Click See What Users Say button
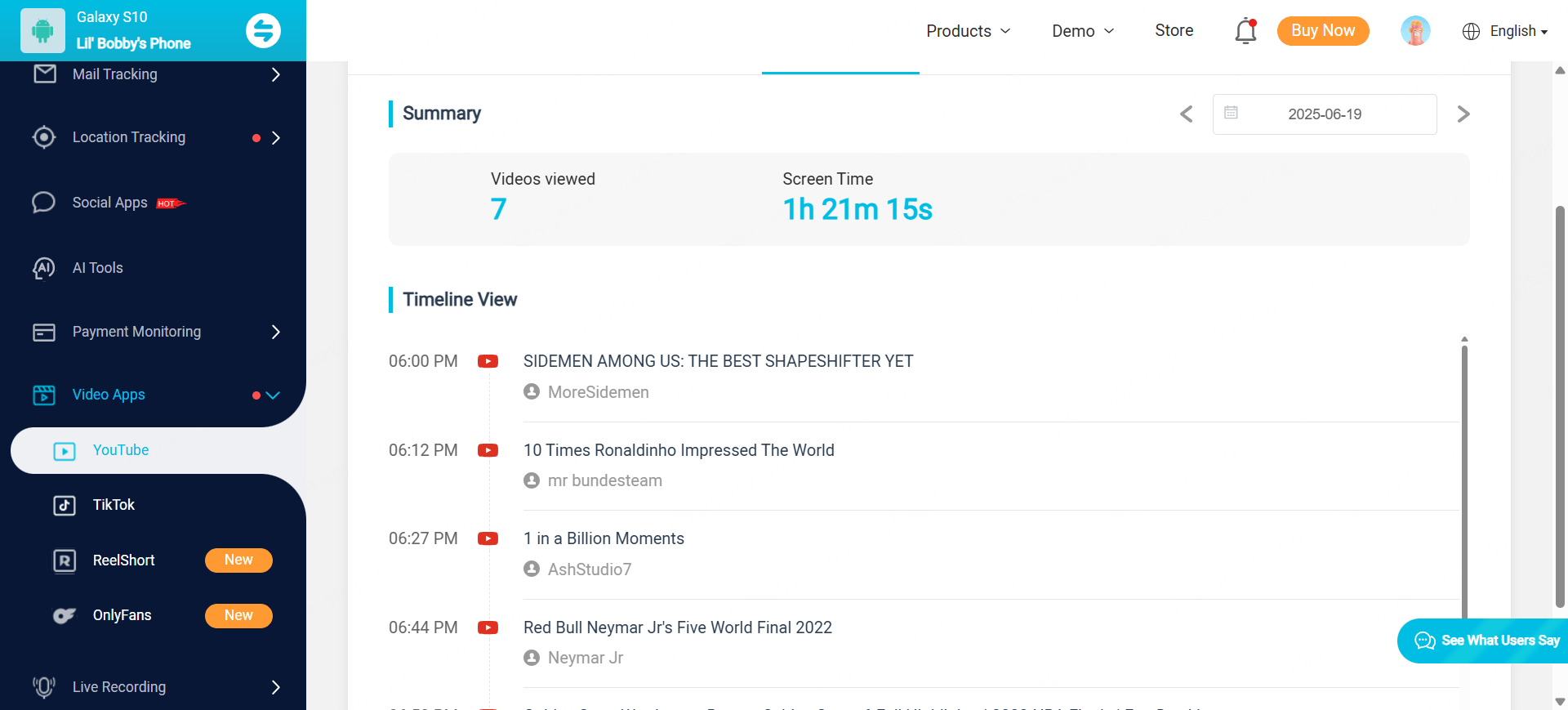The height and width of the screenshot is (710, 1568). tap(1485, 641)
